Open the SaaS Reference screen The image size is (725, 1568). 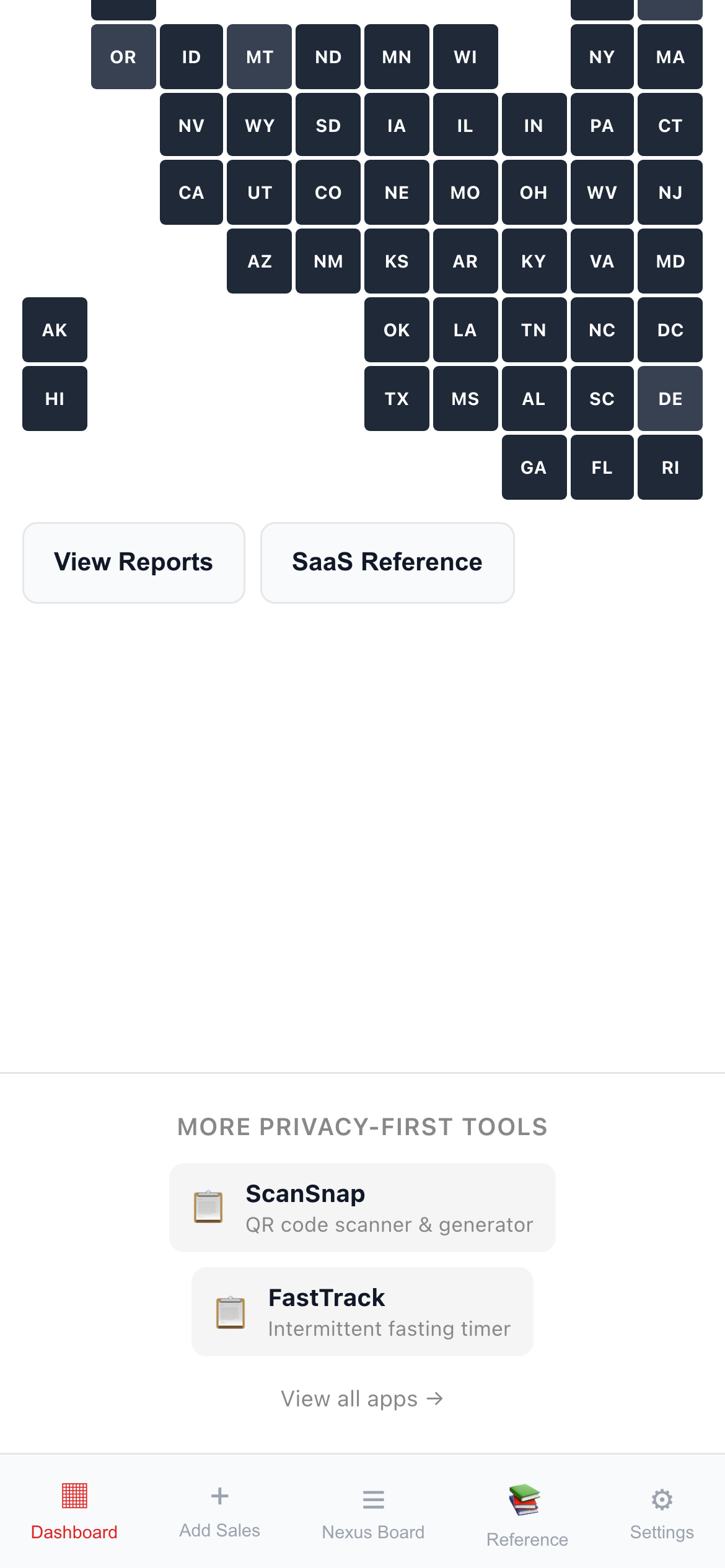coord(387,562)
